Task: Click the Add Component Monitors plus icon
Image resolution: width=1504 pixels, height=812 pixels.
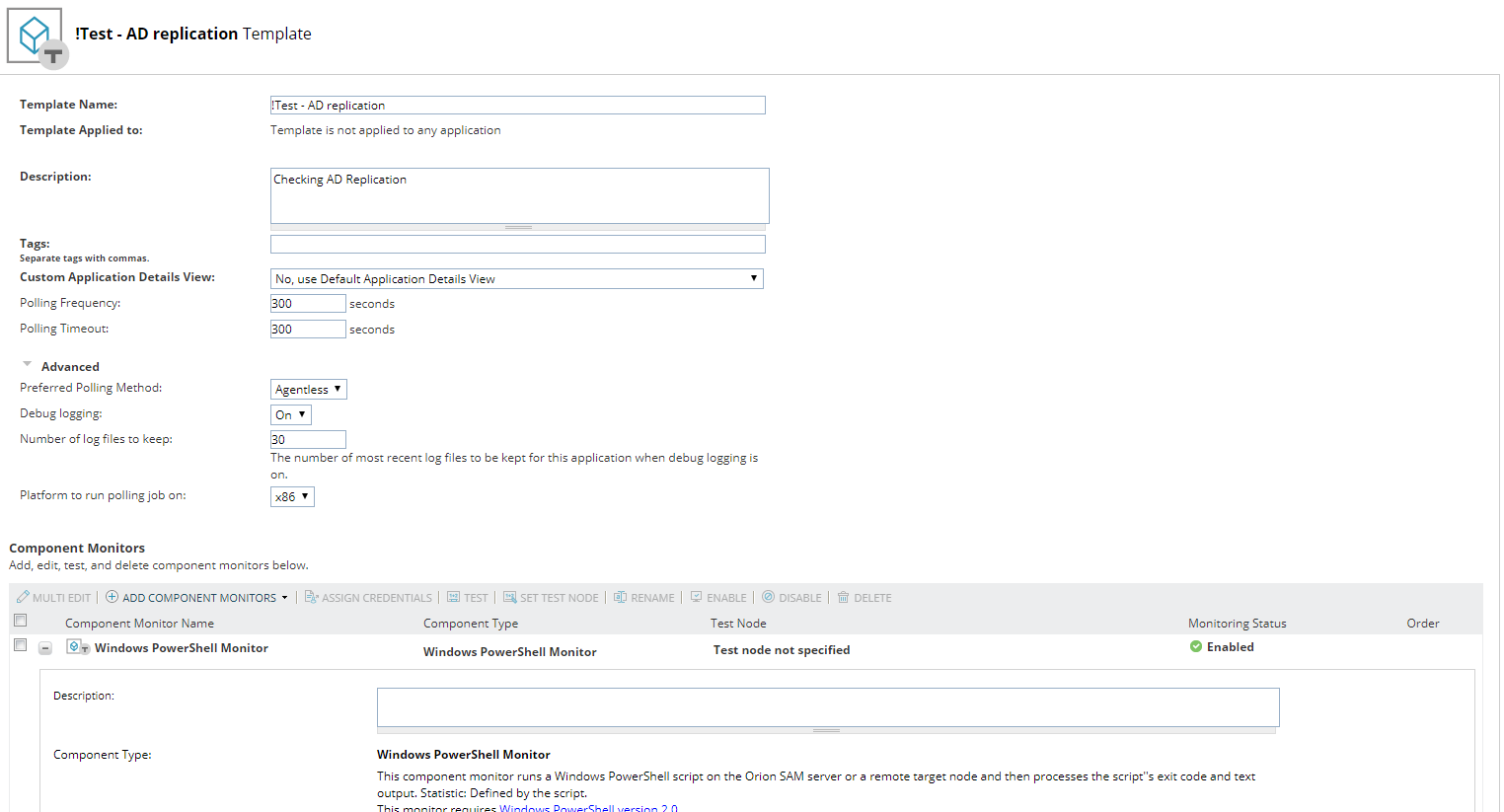Action: click(x=112, y=597)
